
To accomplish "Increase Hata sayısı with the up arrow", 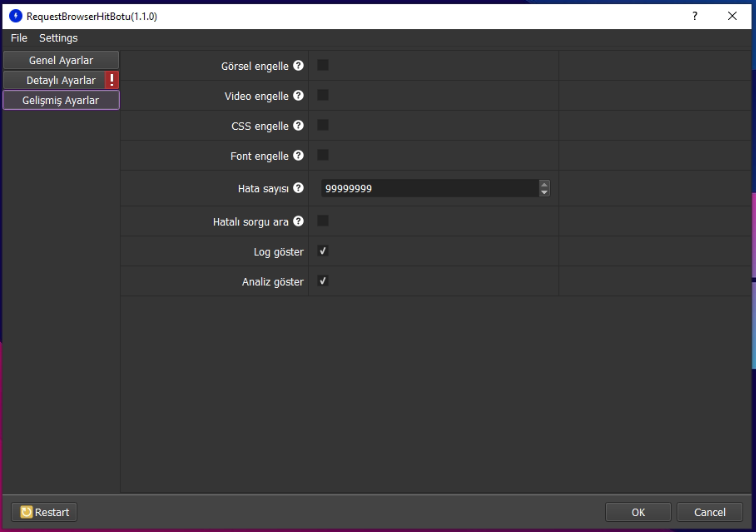I will point(544,184).
